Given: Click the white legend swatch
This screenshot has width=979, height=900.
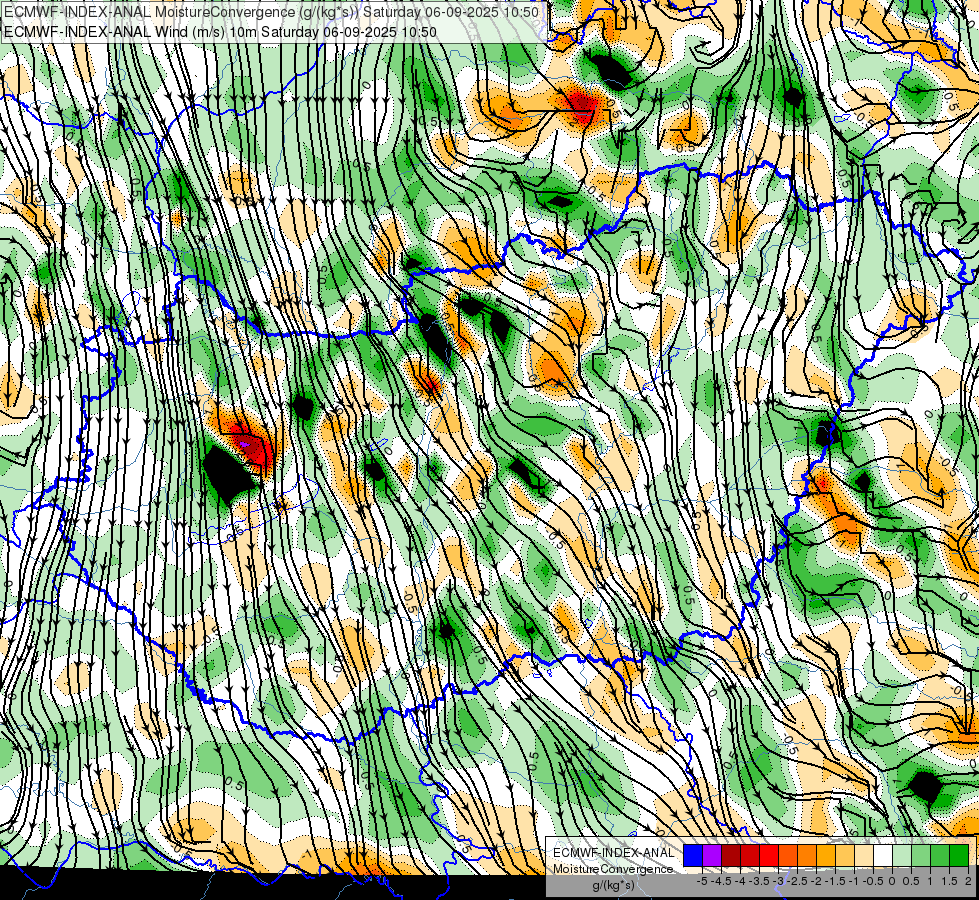Looking at the screenshot, I should coord(883,856).
